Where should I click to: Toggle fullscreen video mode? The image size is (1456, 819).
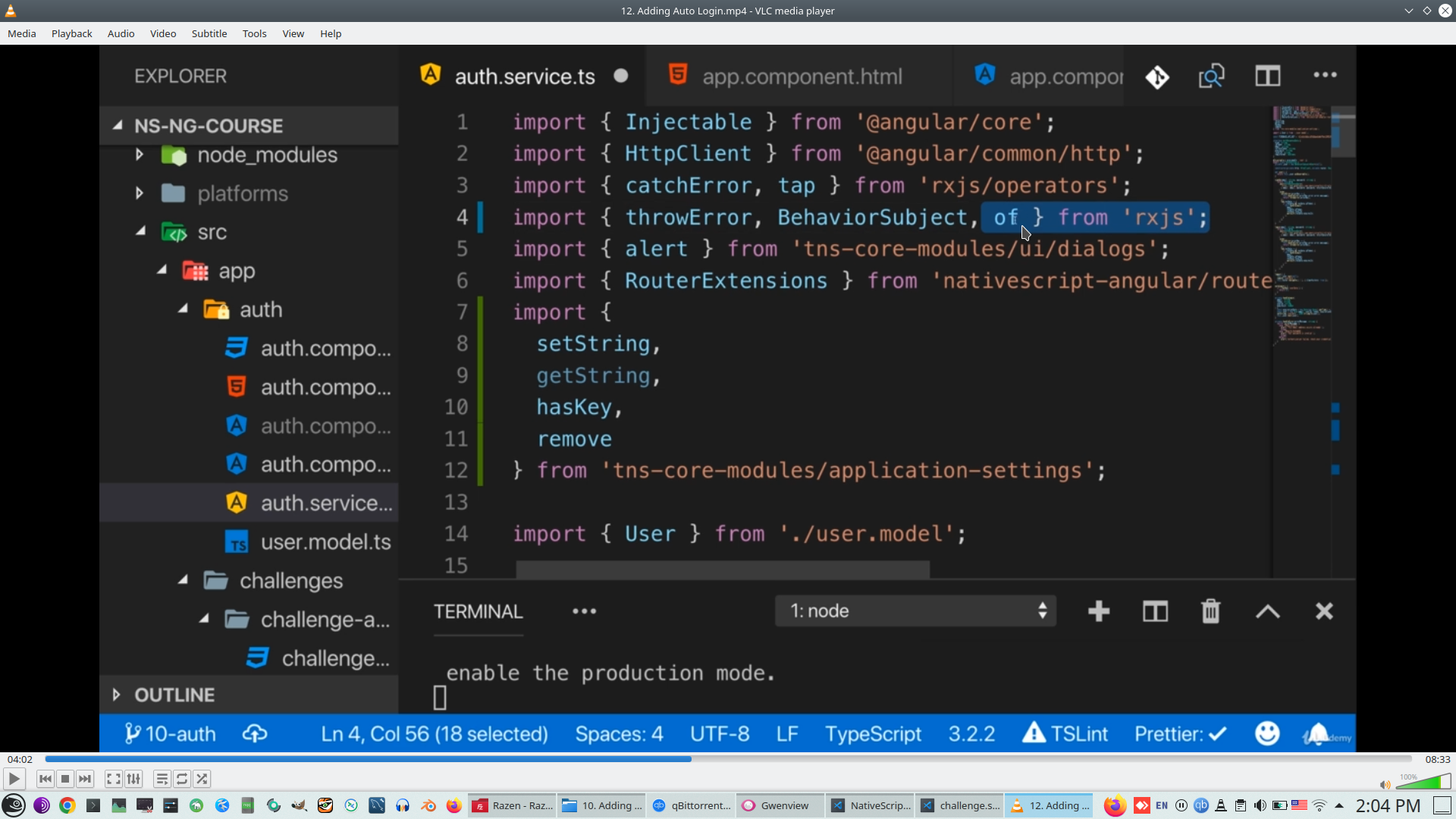tap(113, 779)
